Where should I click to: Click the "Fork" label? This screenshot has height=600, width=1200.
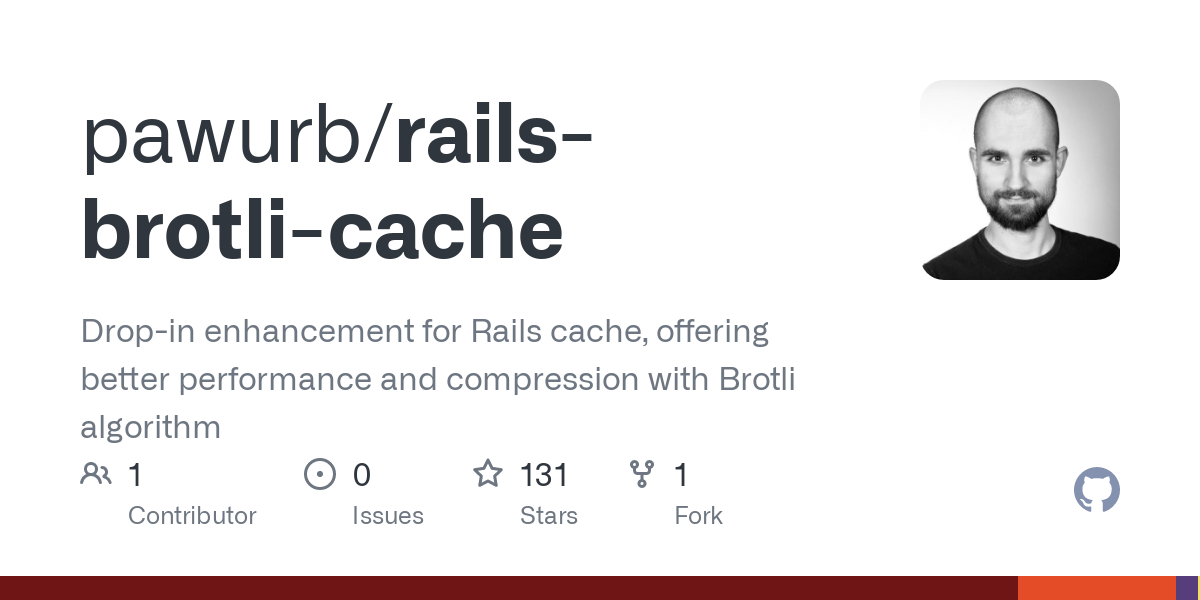(698, 516)
